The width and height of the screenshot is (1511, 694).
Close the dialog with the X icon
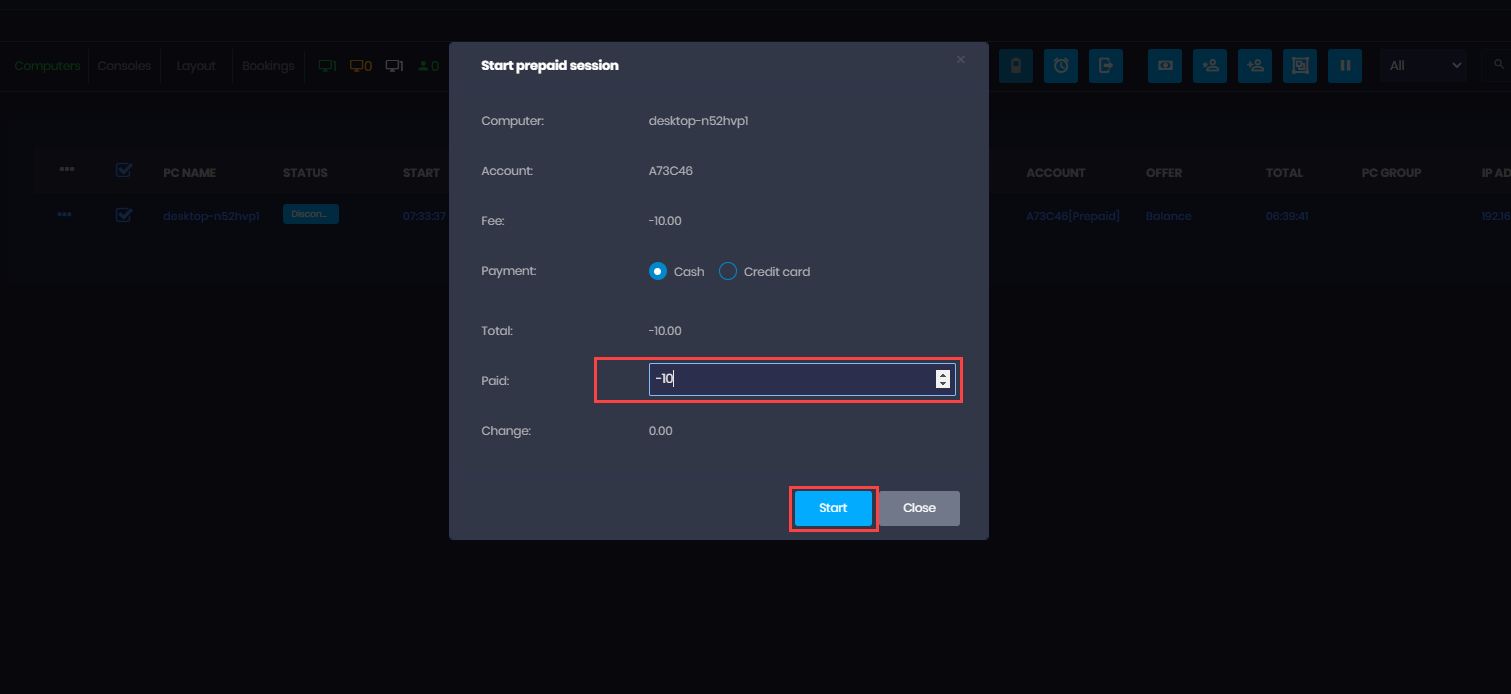(x=961, y=60)
